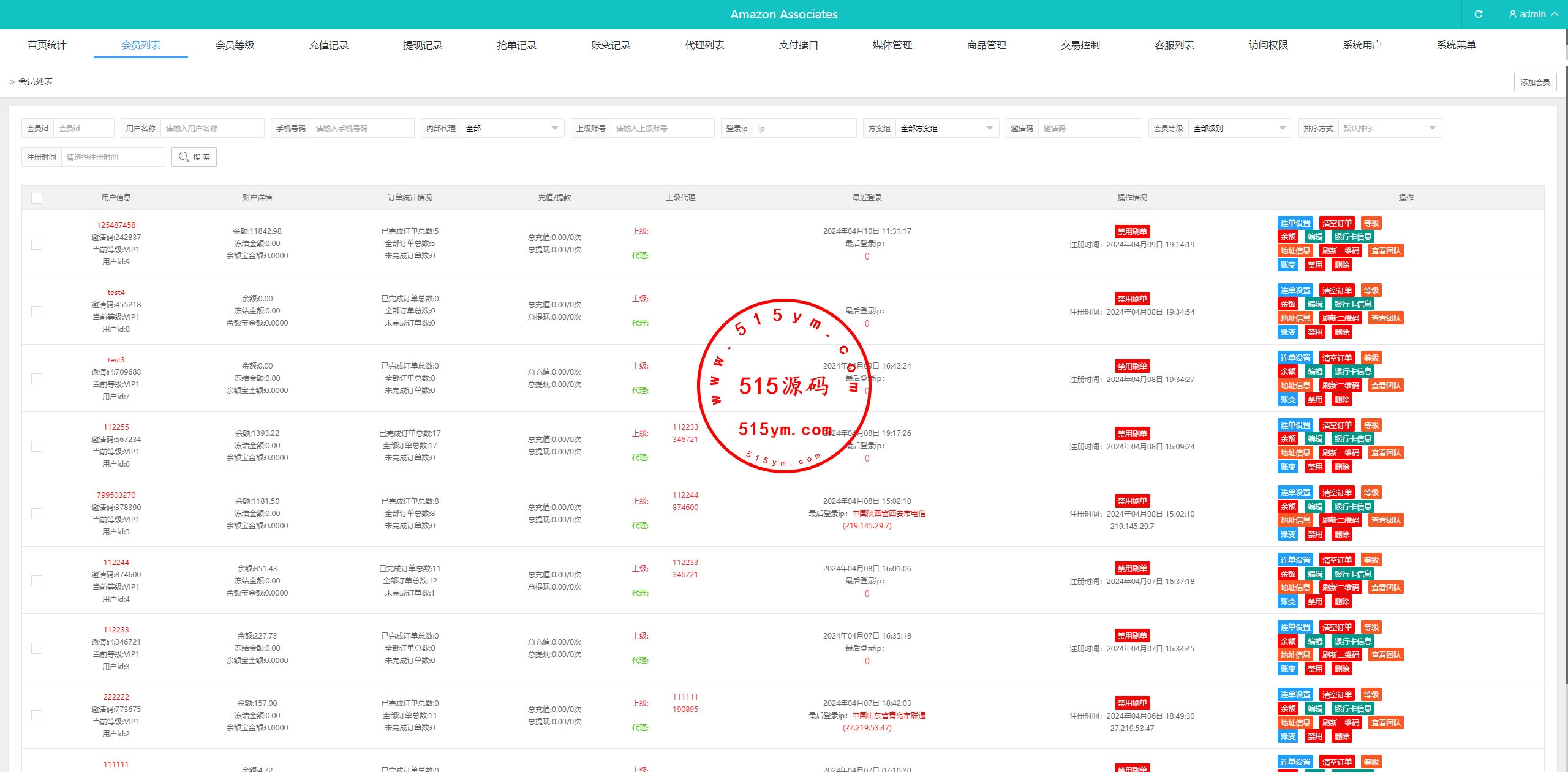The height and width of the screenshot is (772, 1568).
Task: Click 禁用刷单 tag for user 125487458
Action: click(1132, 231)
